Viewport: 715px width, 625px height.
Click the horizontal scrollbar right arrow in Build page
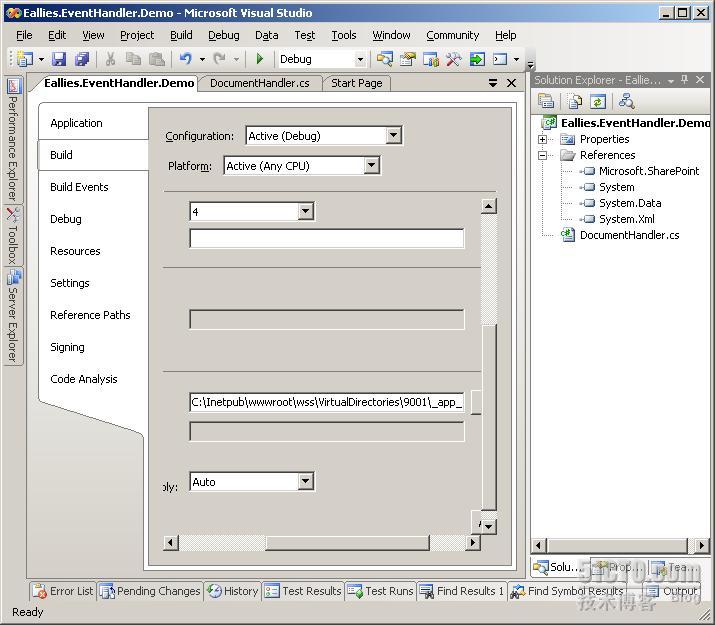pyautogui.click(x=473, y=542)
